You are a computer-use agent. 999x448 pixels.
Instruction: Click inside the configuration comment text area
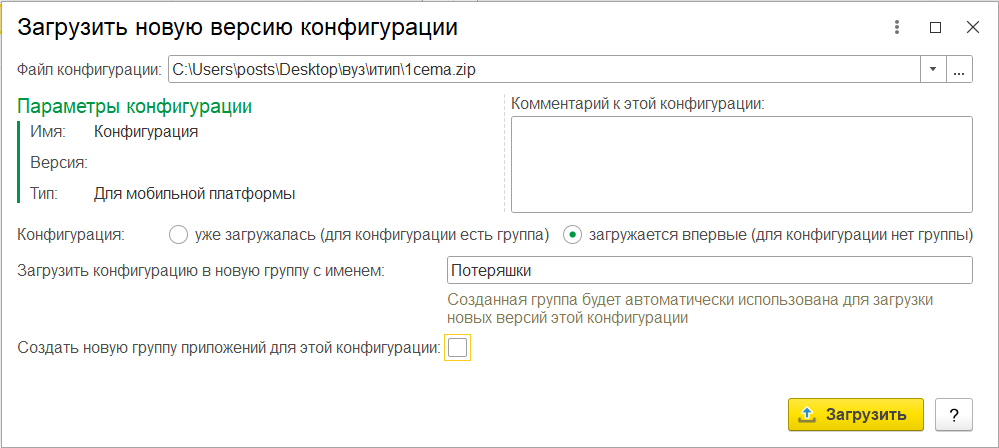(x=742, y=164)
